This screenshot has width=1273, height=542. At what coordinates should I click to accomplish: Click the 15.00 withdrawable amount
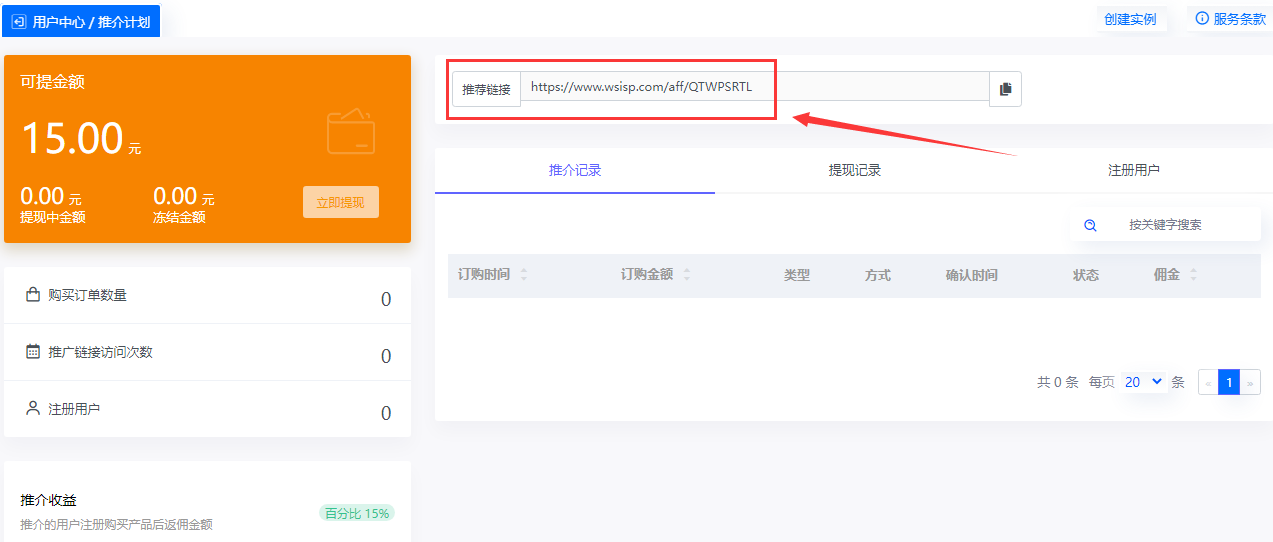point(72,138)
